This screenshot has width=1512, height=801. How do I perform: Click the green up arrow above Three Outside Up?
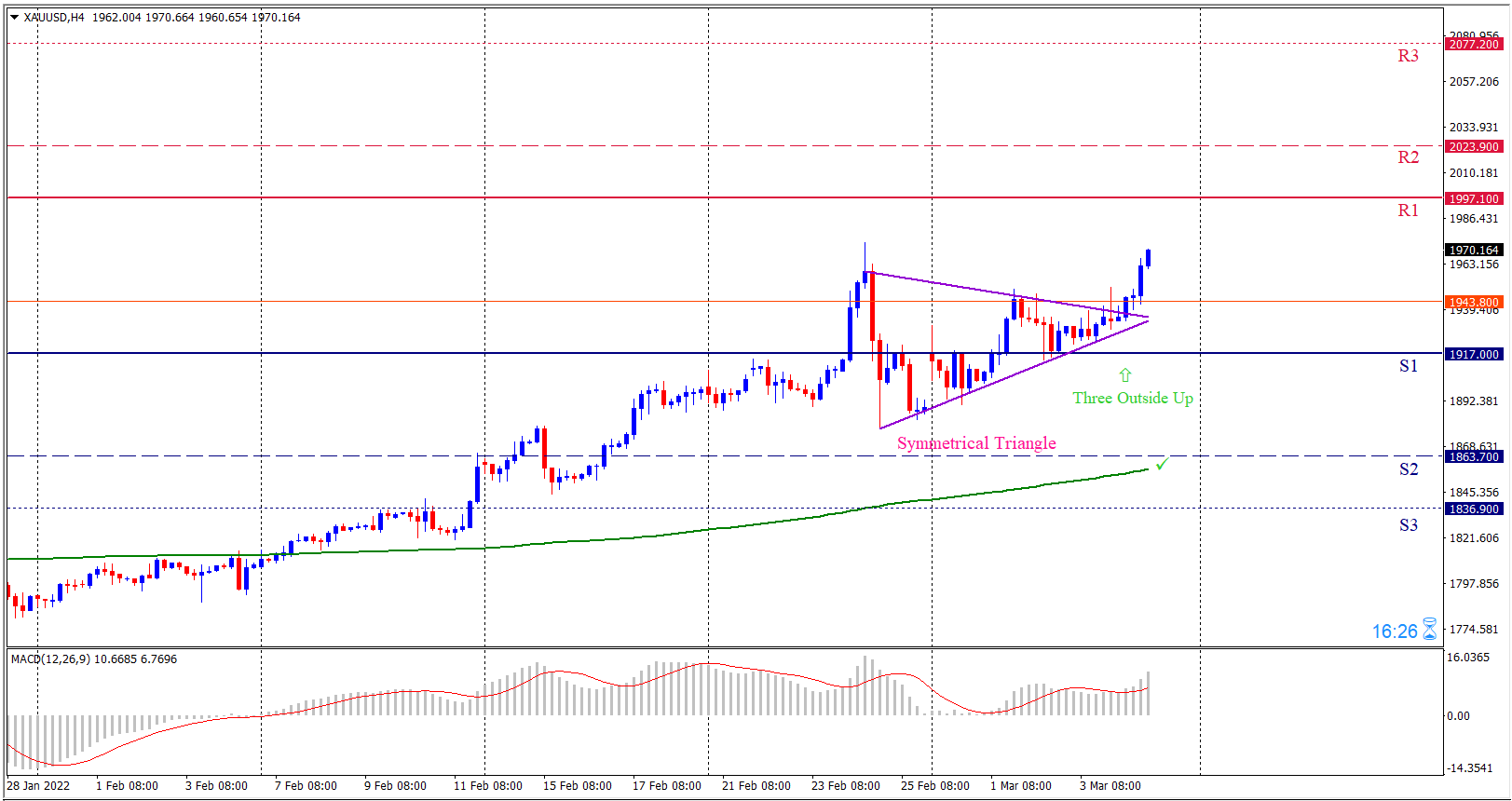[x=1125, y=375]
